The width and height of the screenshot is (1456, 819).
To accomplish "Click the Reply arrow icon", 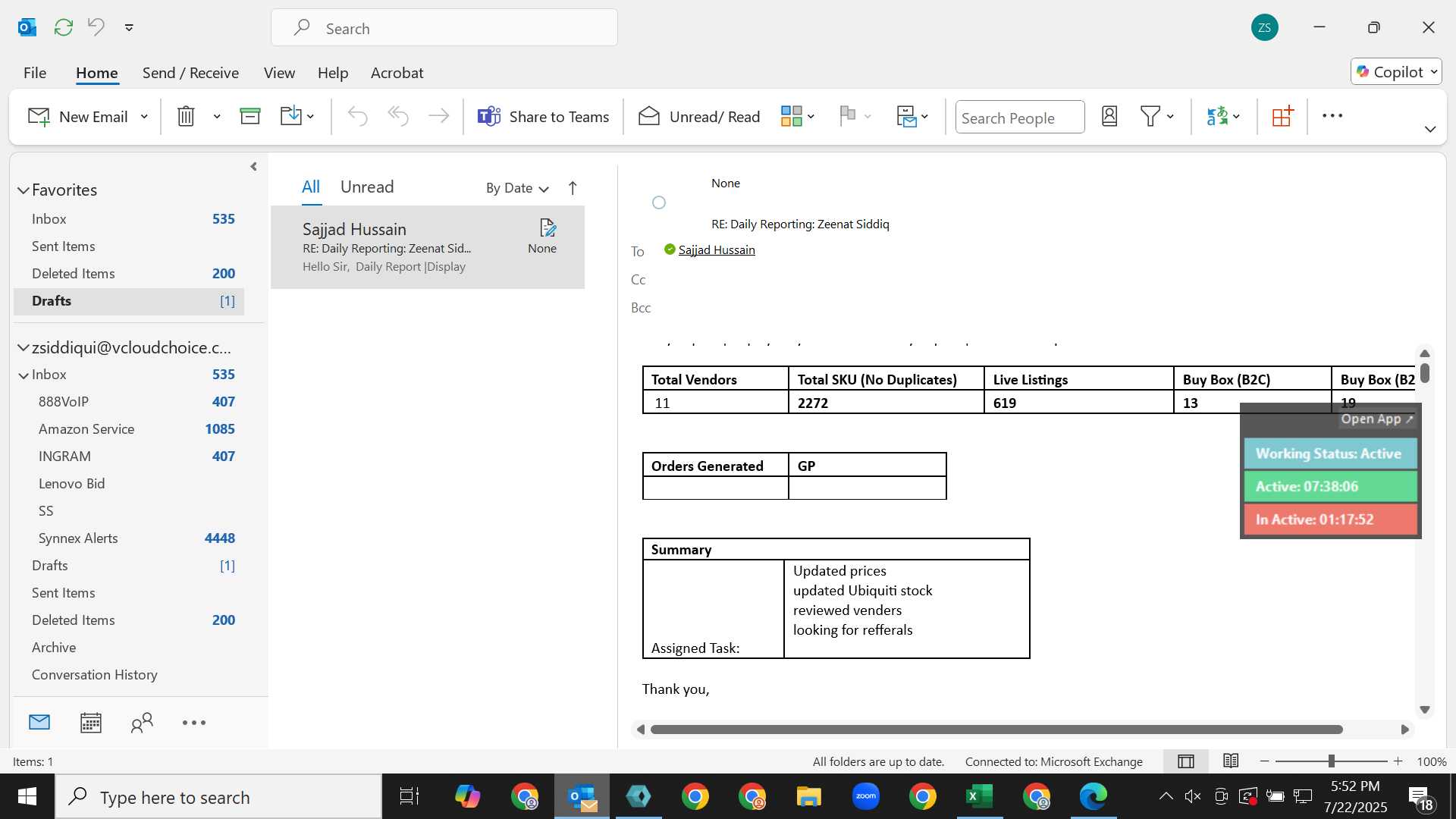I will point(357,116).
